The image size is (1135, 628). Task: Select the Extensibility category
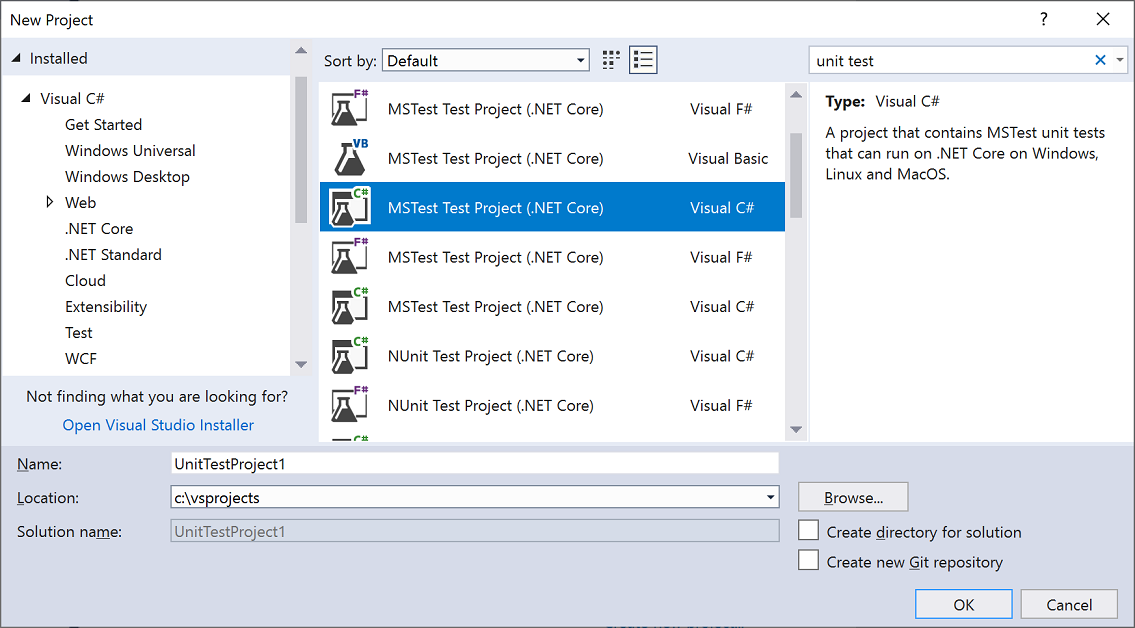[x=106, y=307]
